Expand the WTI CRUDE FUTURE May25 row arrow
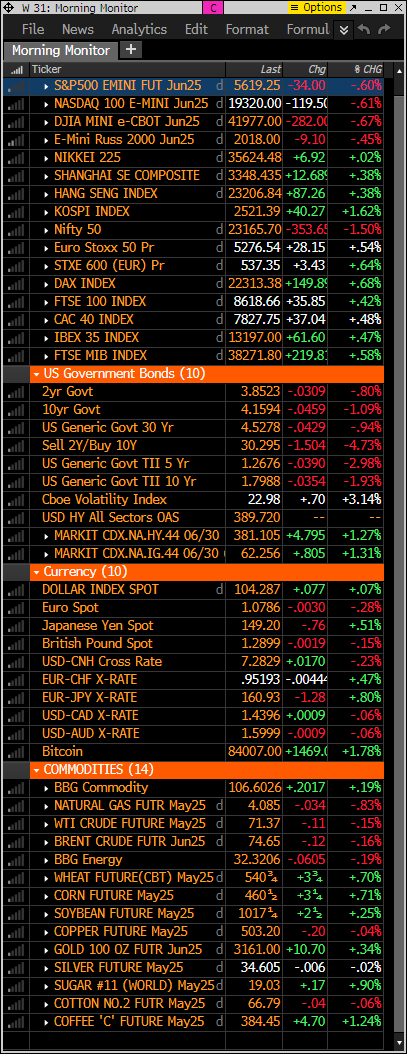 click(46, 823)
